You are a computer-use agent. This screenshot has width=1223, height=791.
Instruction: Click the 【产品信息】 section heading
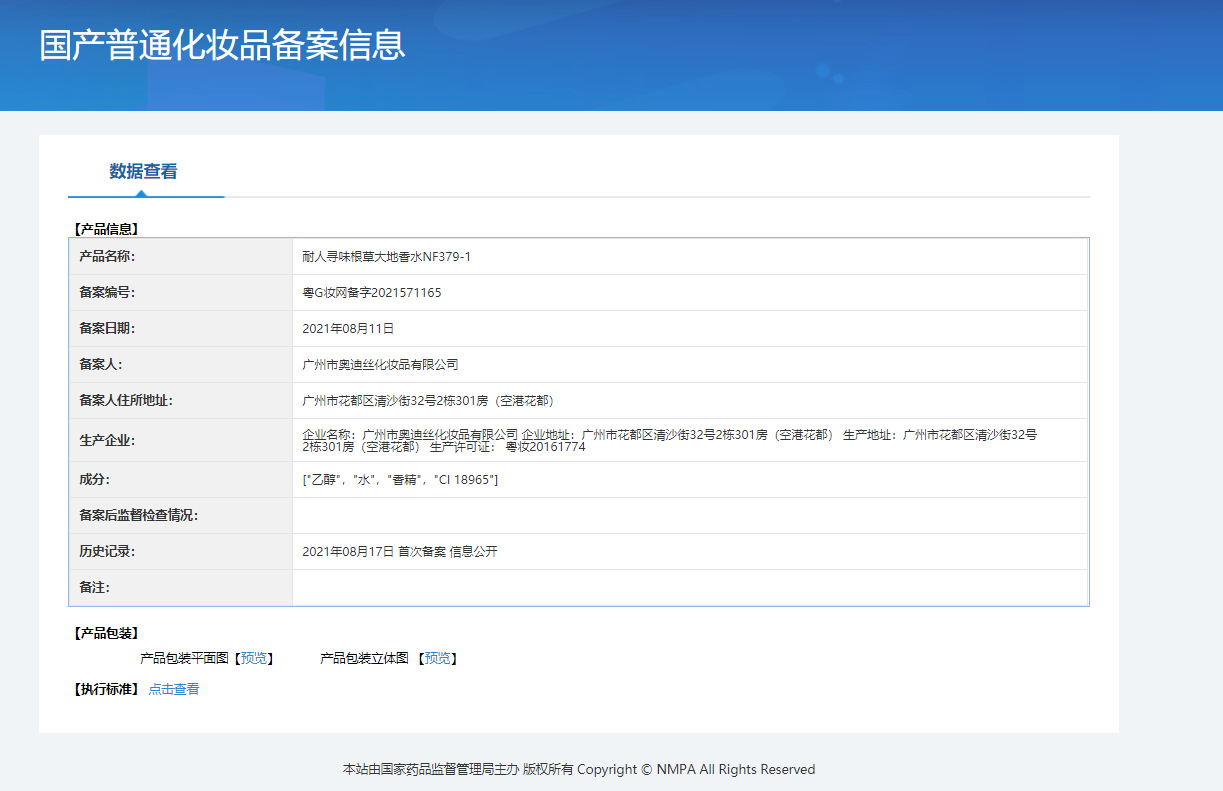(x=105, y=229)
